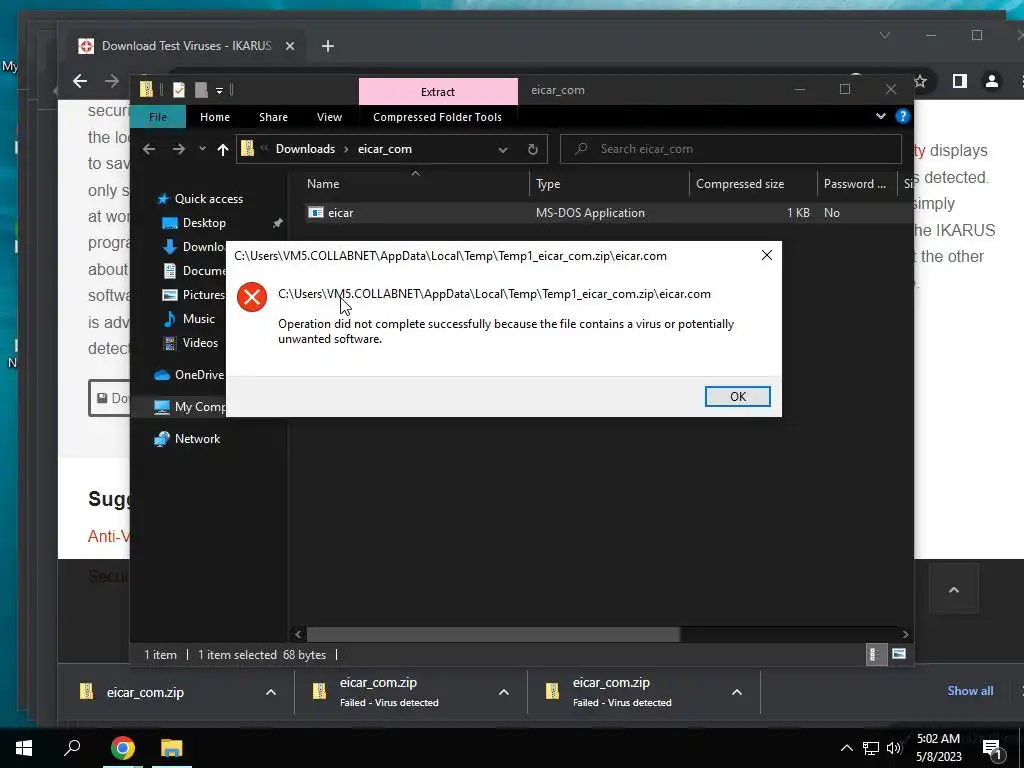Open Desktop in navigation pane
Image resolution: width=1024 pixels, height=768 pixels.
pos(204,223)
